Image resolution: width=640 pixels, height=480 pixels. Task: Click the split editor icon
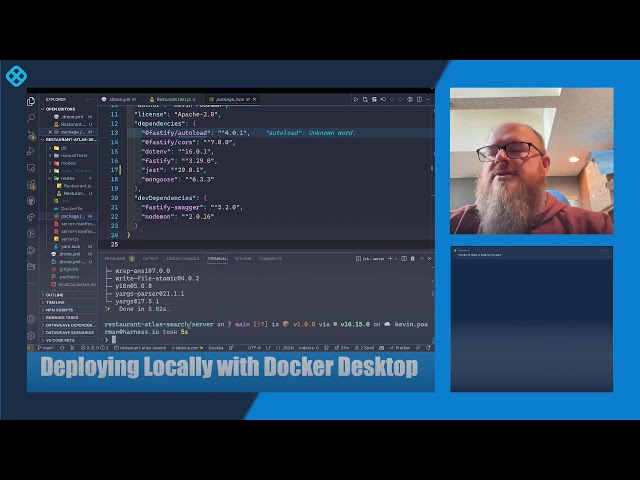tap(419, 99)
